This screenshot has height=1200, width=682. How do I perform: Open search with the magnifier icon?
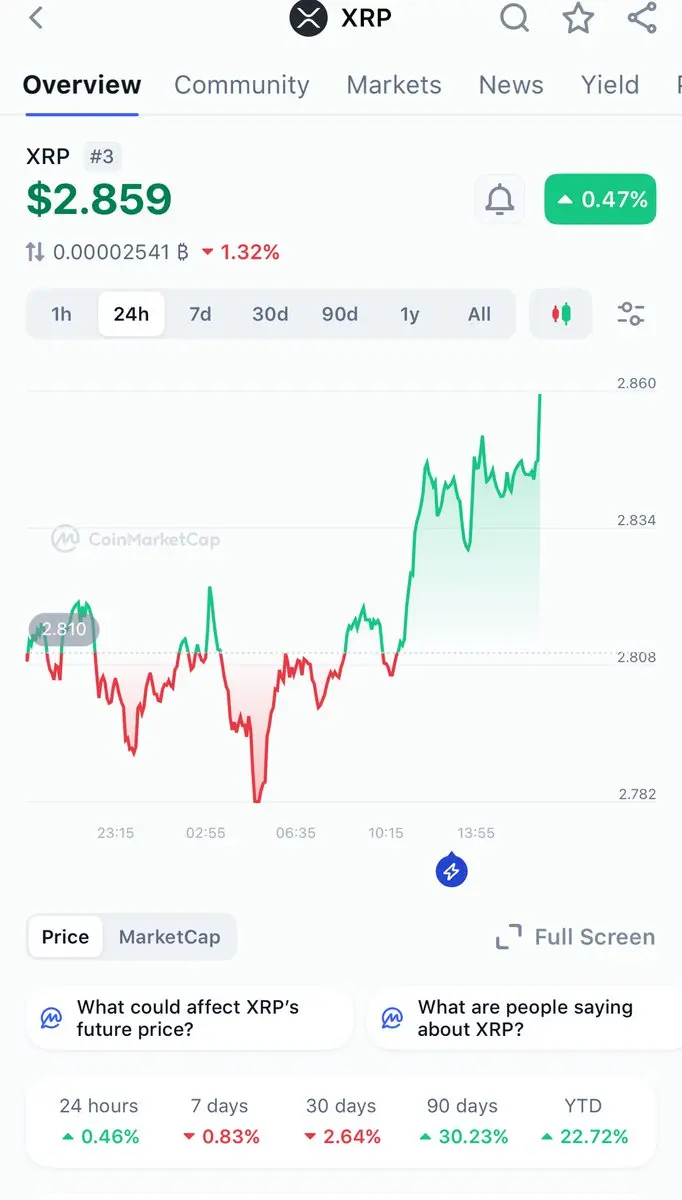pos(514,17)
